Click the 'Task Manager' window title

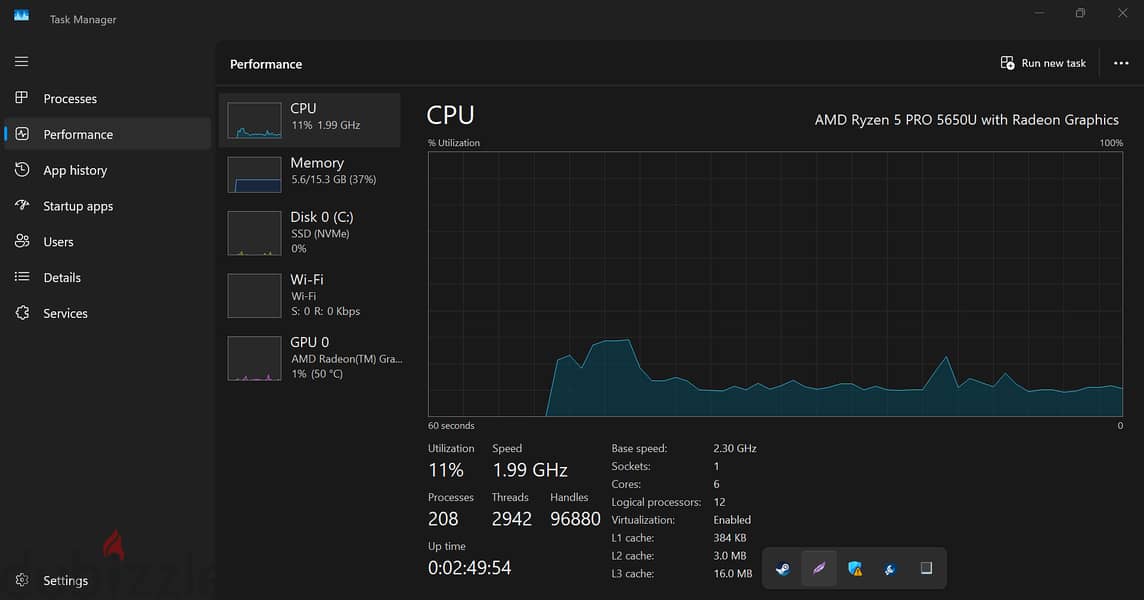pos(82,20)
